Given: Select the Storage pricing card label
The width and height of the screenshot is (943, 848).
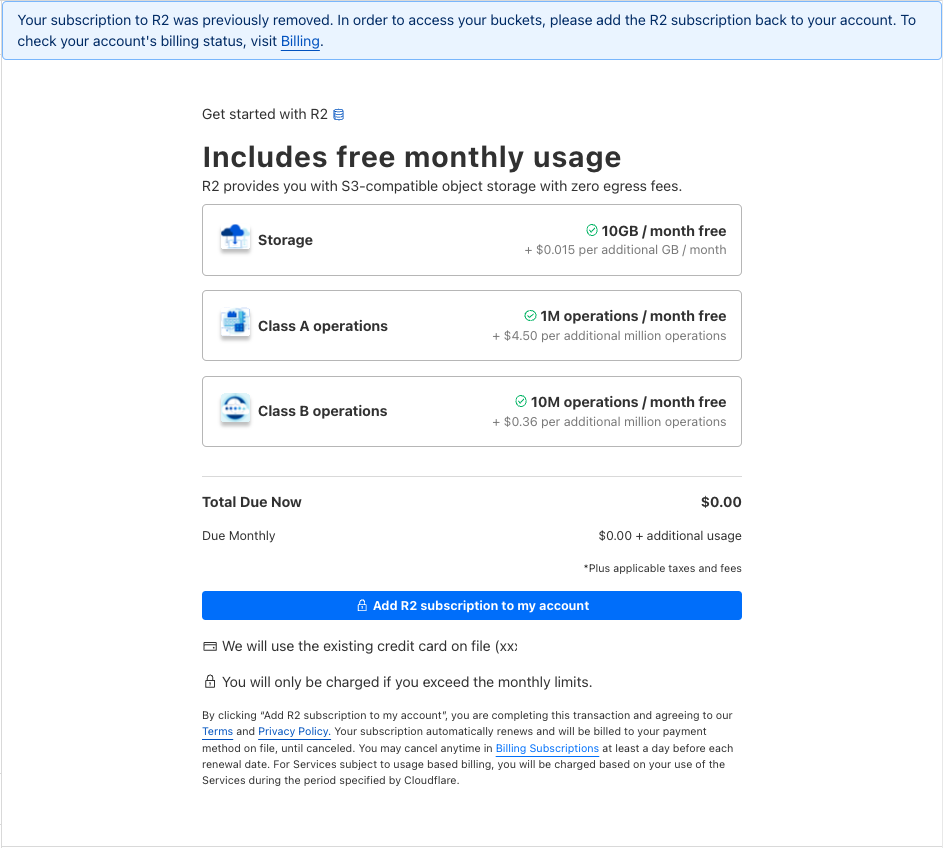Looking at the screenshot, I should click(285, 240).
